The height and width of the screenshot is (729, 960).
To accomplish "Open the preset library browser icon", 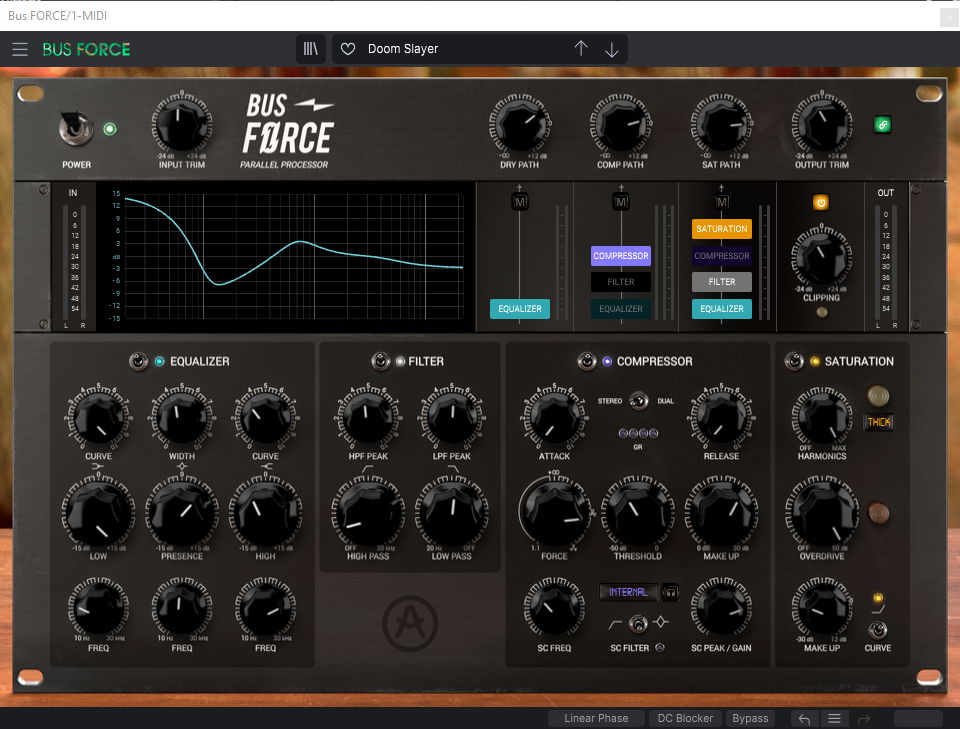I will pos(311,49).
